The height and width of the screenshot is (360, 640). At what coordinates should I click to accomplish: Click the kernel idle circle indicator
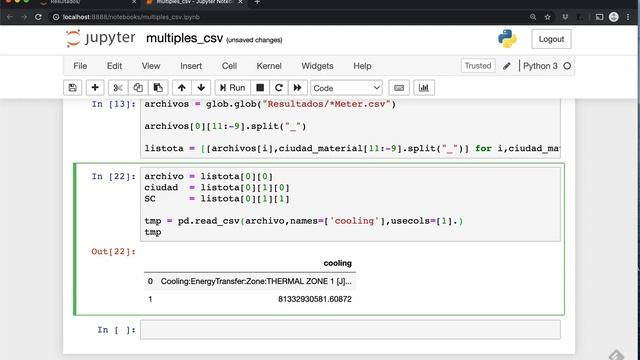pos(567,66)
